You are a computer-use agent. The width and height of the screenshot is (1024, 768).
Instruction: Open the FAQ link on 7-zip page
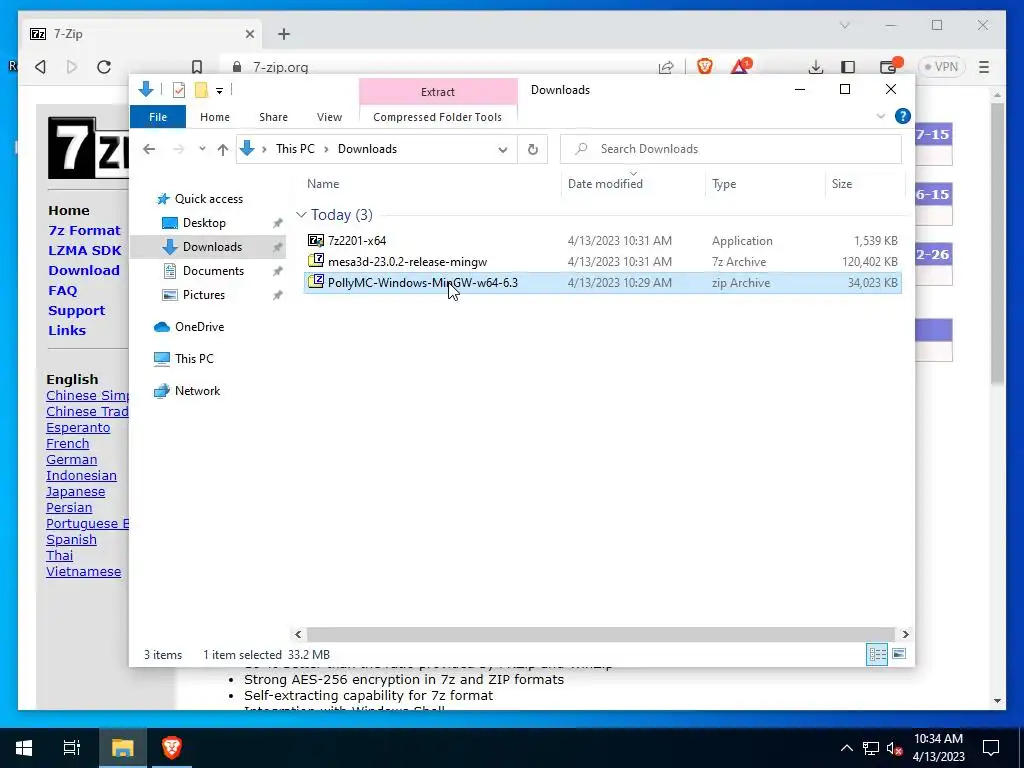click(x=62, y=291)
